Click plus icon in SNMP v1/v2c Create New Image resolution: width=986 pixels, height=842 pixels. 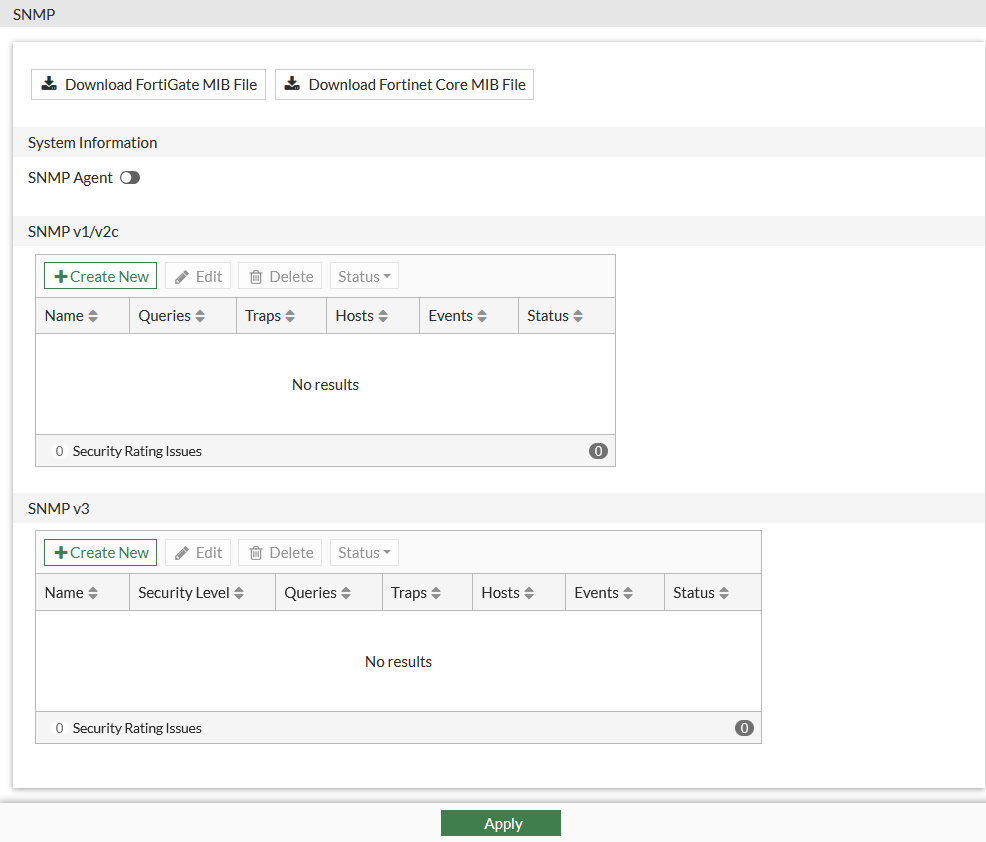61,277
